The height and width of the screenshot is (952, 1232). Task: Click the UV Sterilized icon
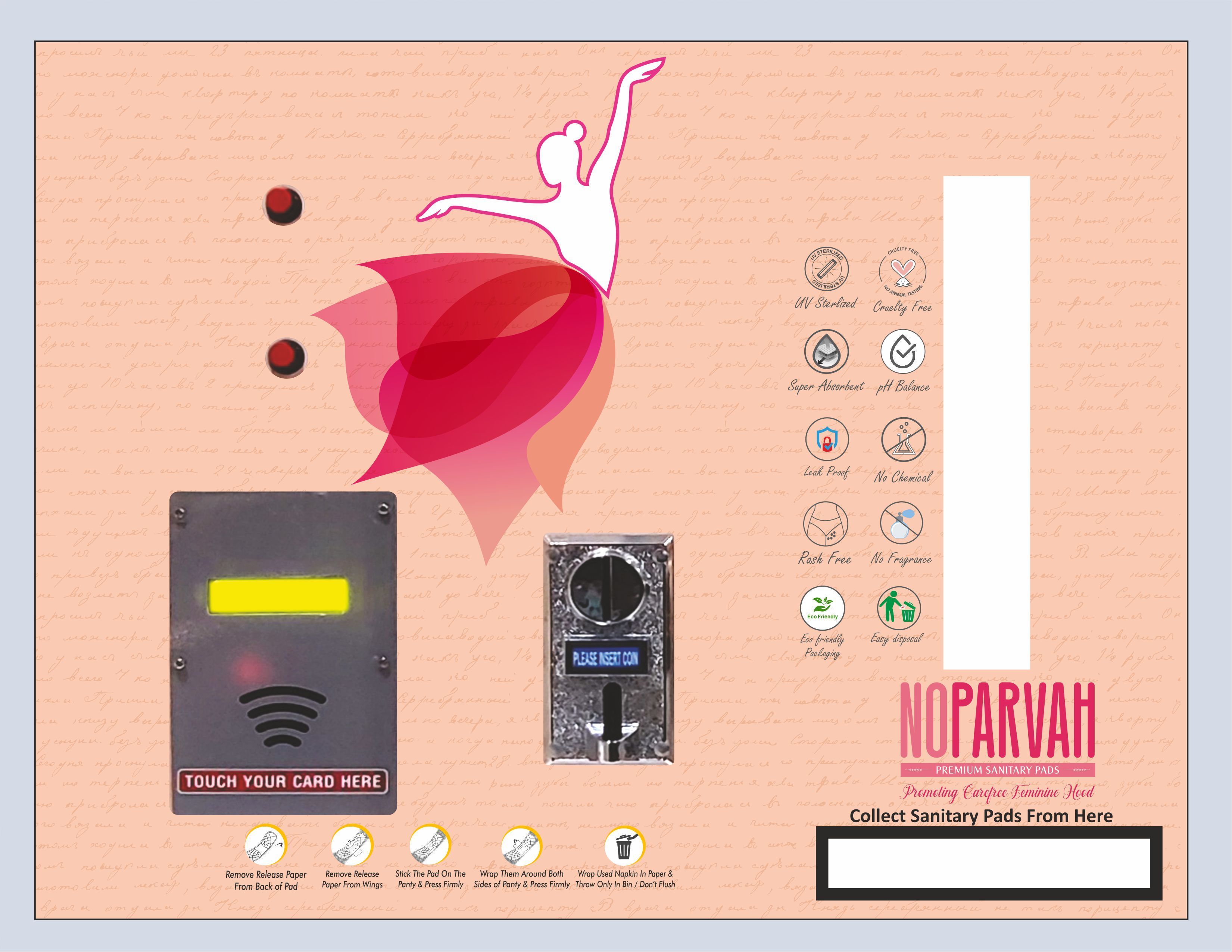coord(826,269)
